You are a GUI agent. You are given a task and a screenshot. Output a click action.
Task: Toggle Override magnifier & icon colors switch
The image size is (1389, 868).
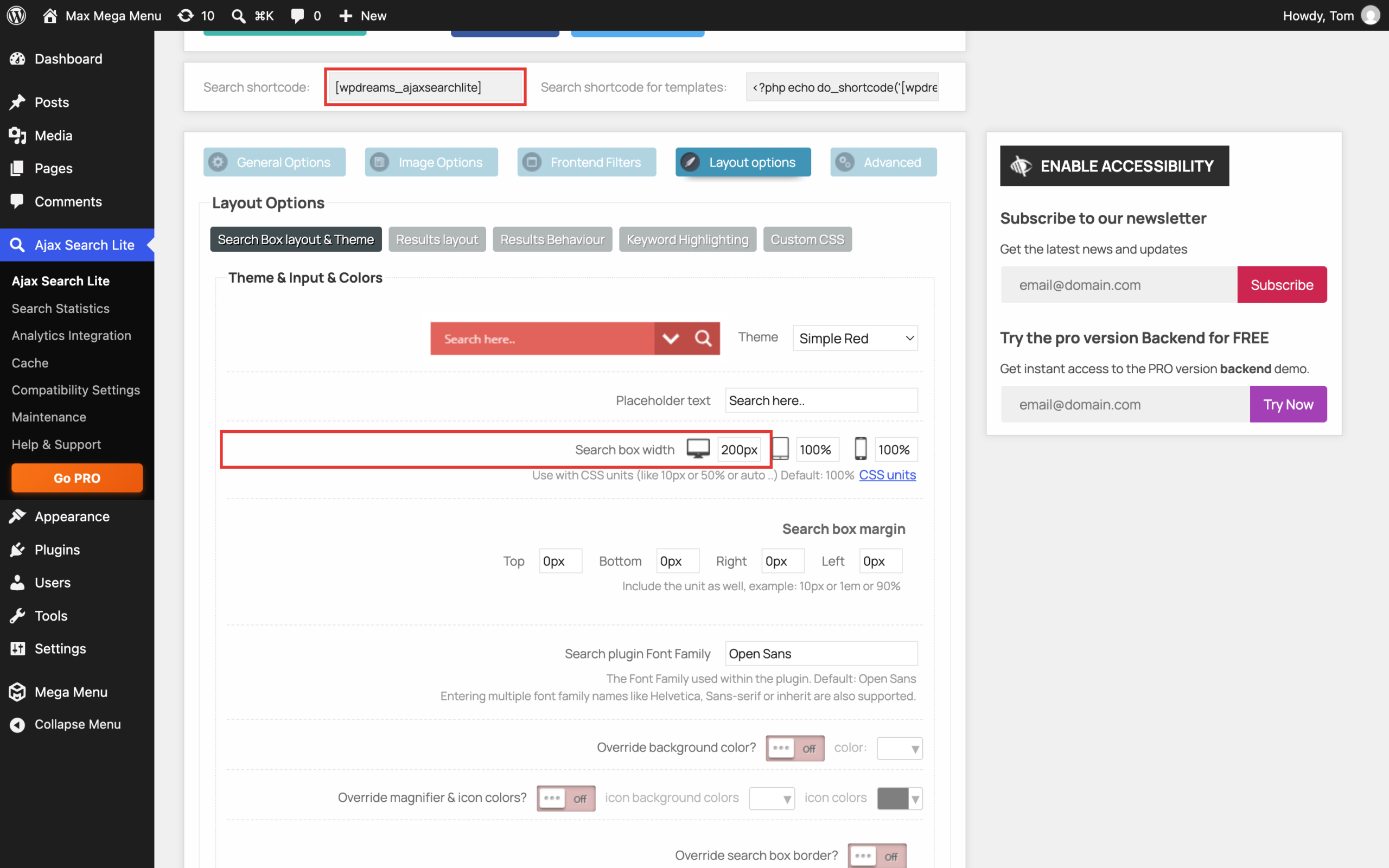[x=566, y=798]
